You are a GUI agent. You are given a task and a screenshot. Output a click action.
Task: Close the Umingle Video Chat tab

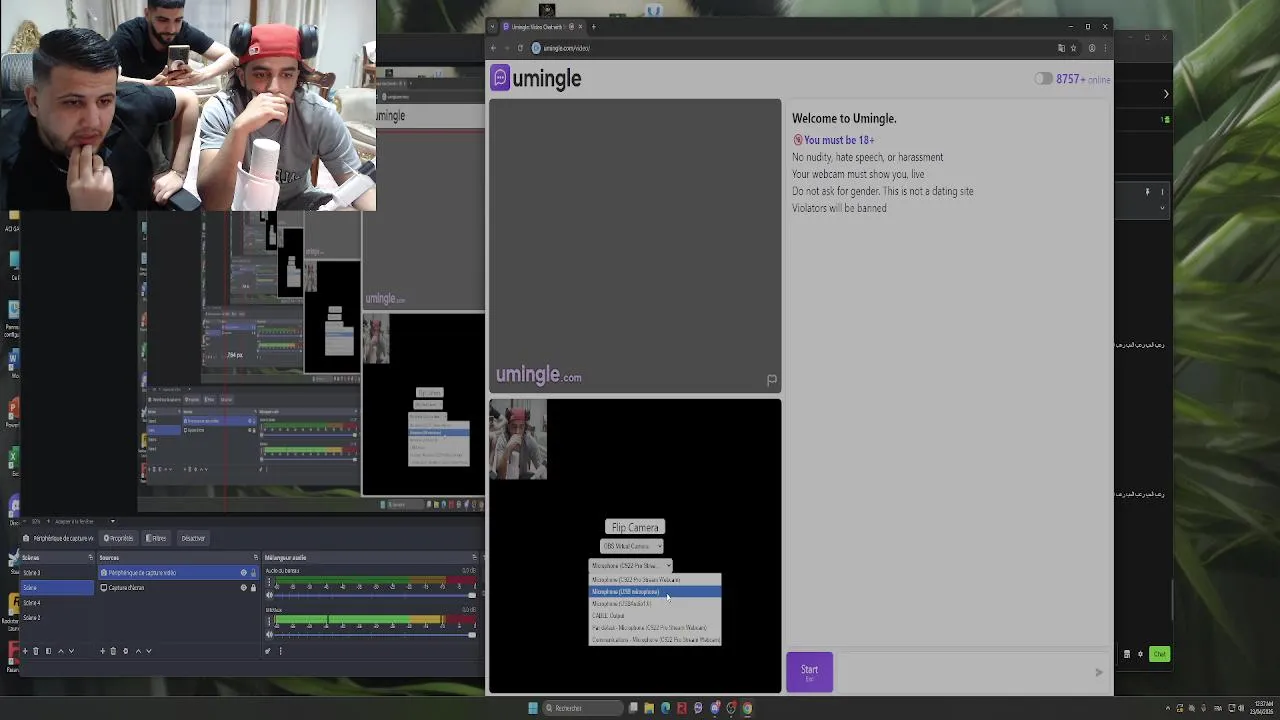point(580,27)
